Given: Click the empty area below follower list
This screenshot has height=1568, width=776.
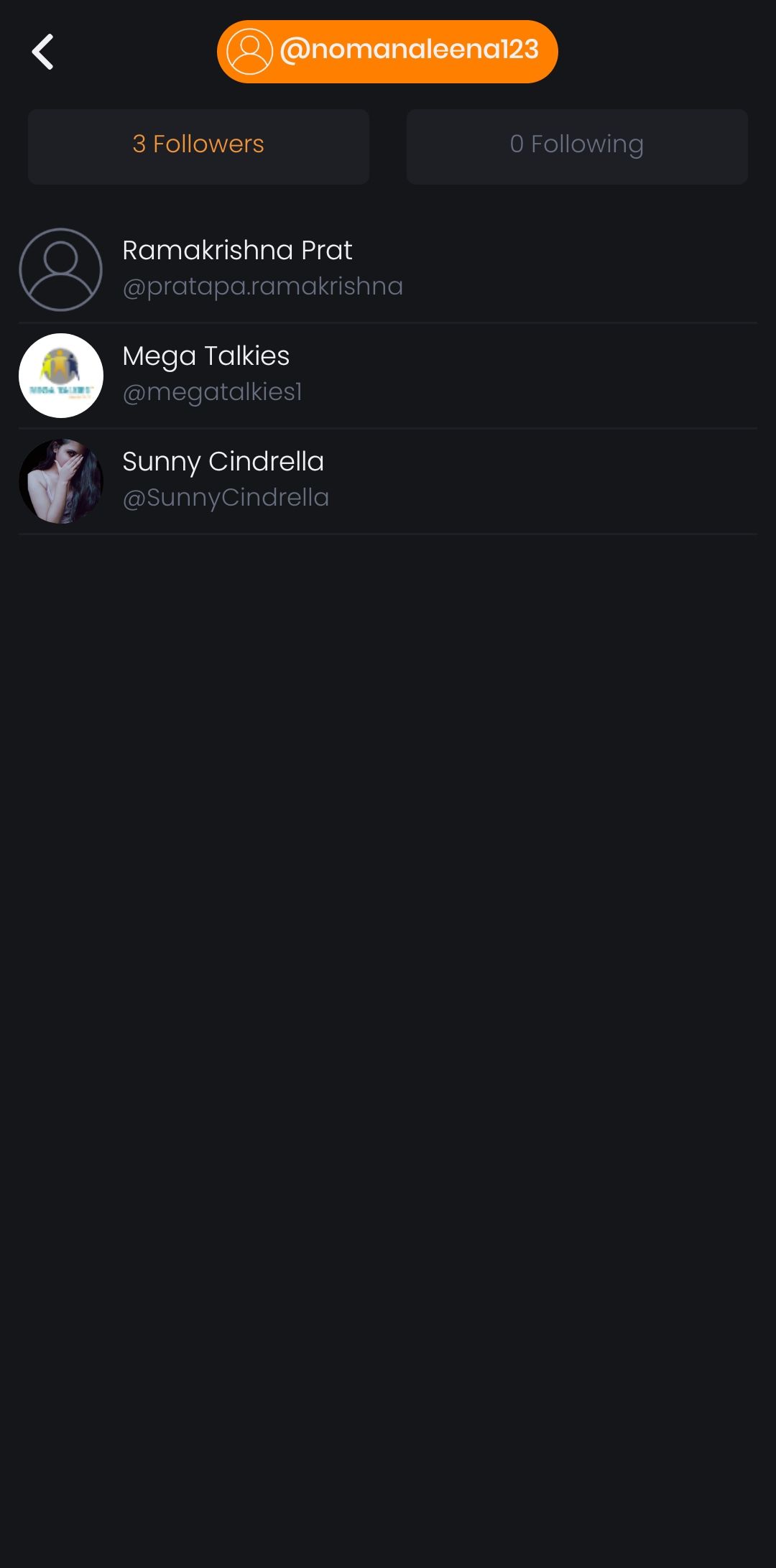Looking at the screenshot, I should [x=388, y=1049].
